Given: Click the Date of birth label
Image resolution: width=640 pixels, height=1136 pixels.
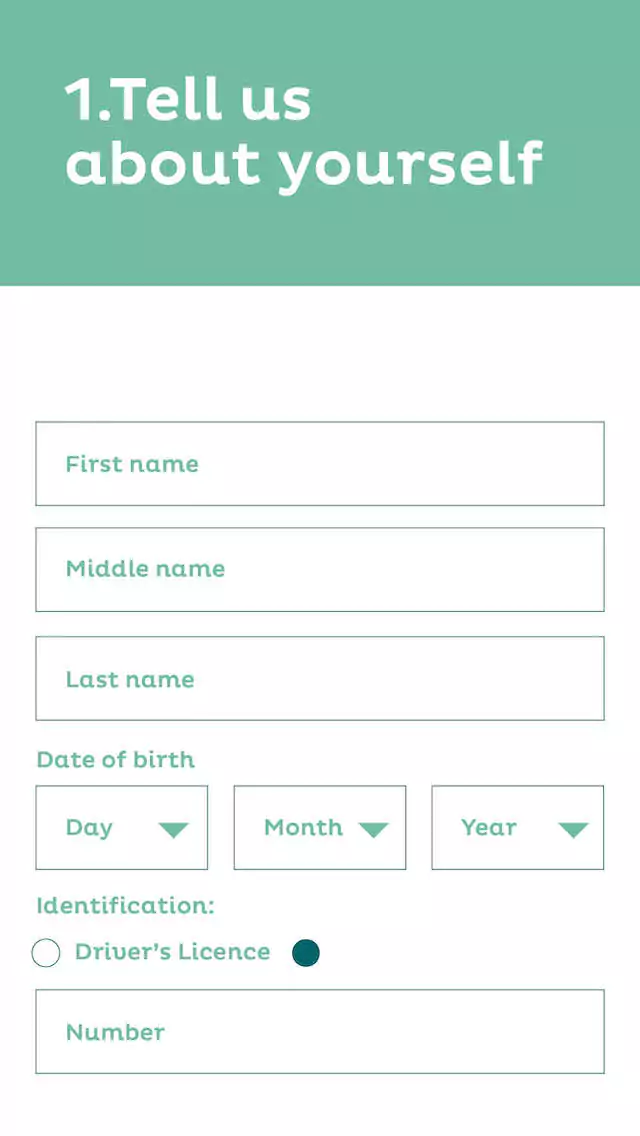Looking at the screenshot, I should pos(115,760).
